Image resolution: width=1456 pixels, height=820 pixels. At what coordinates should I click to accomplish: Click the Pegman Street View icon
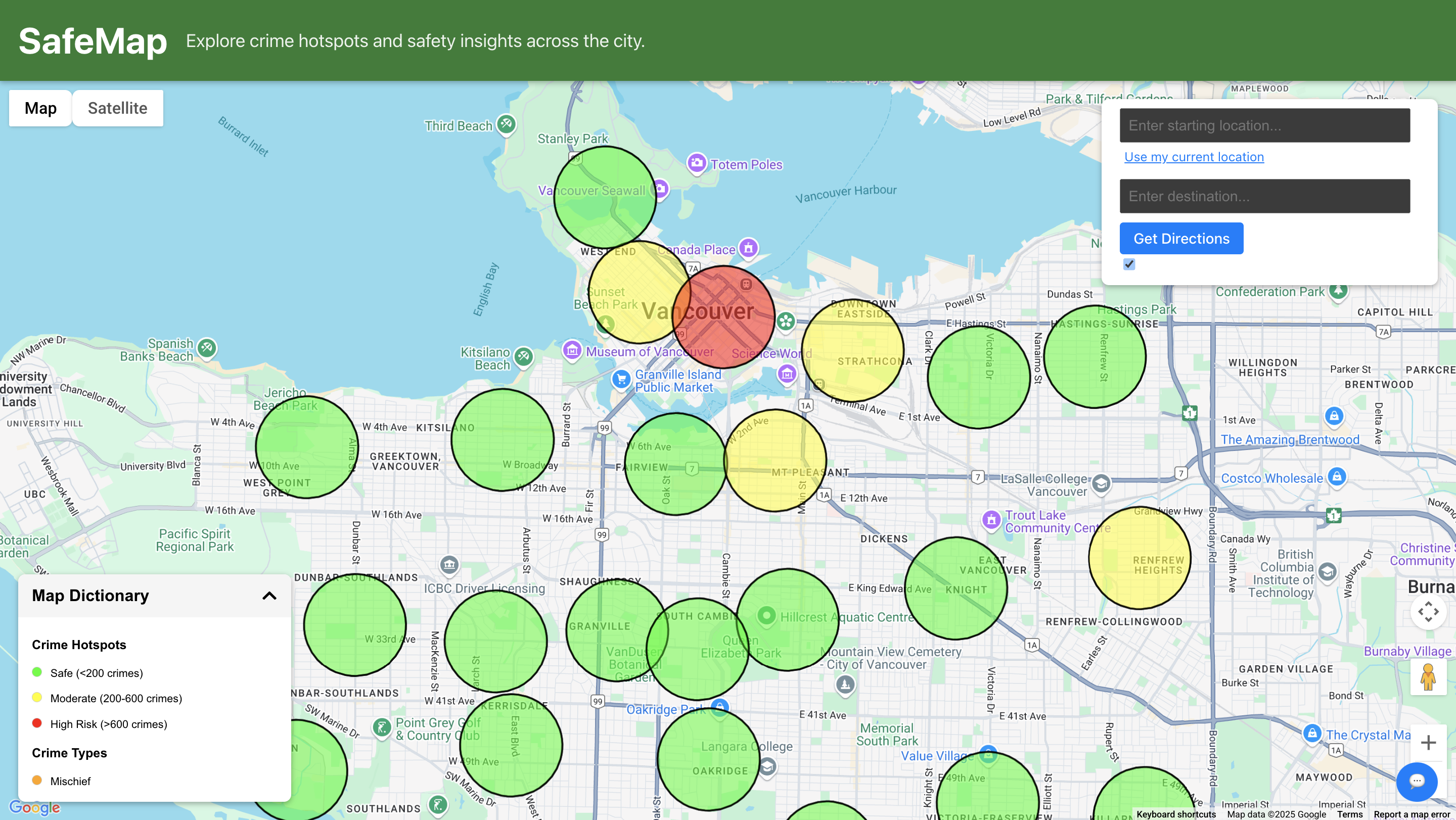pos(1428,676)
